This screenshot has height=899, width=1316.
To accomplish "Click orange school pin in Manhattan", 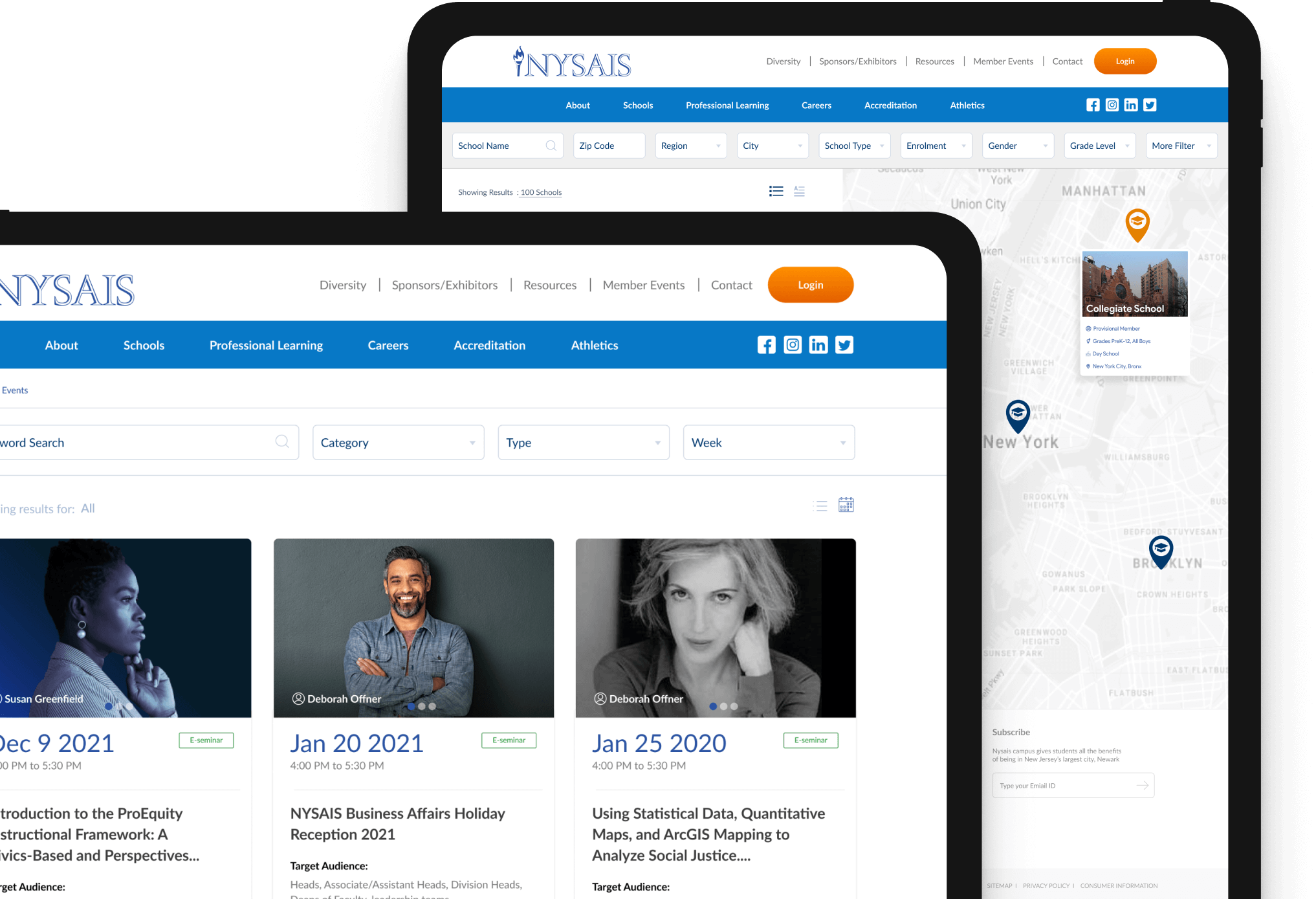I will pyautogui.click(x=1137, y=225).
